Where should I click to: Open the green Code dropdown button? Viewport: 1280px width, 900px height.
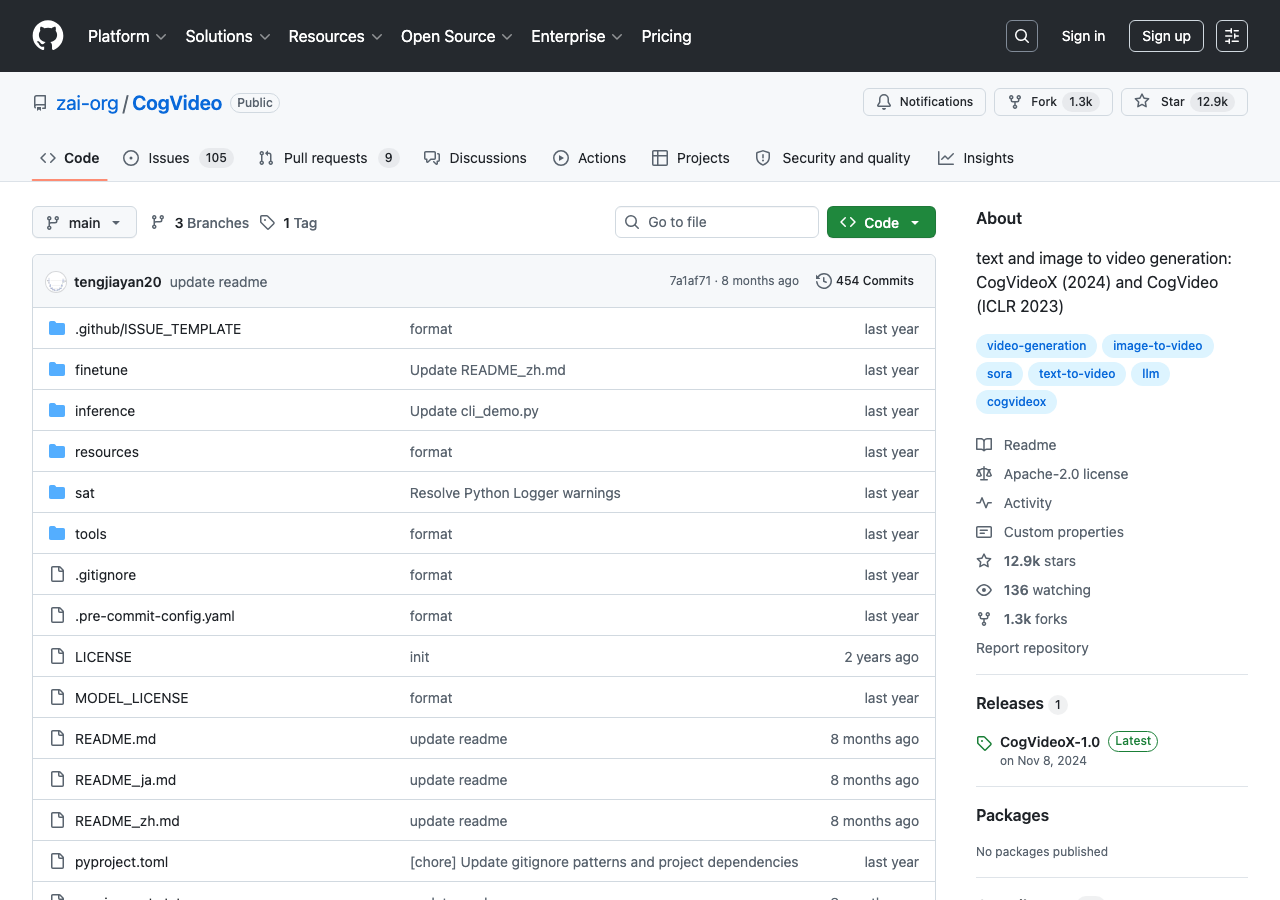tap(881, 222)
